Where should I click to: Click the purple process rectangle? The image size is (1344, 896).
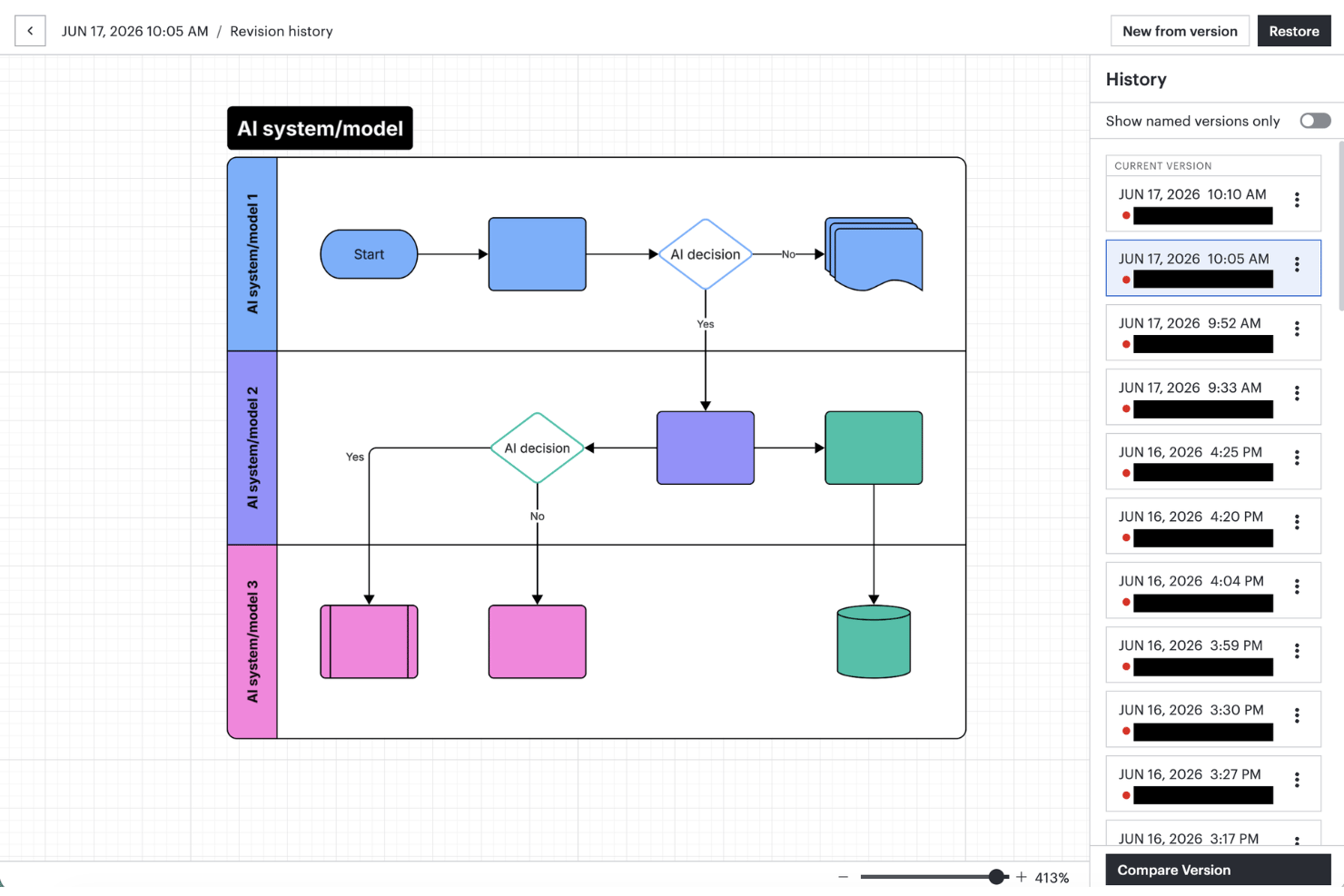(706, 448)
